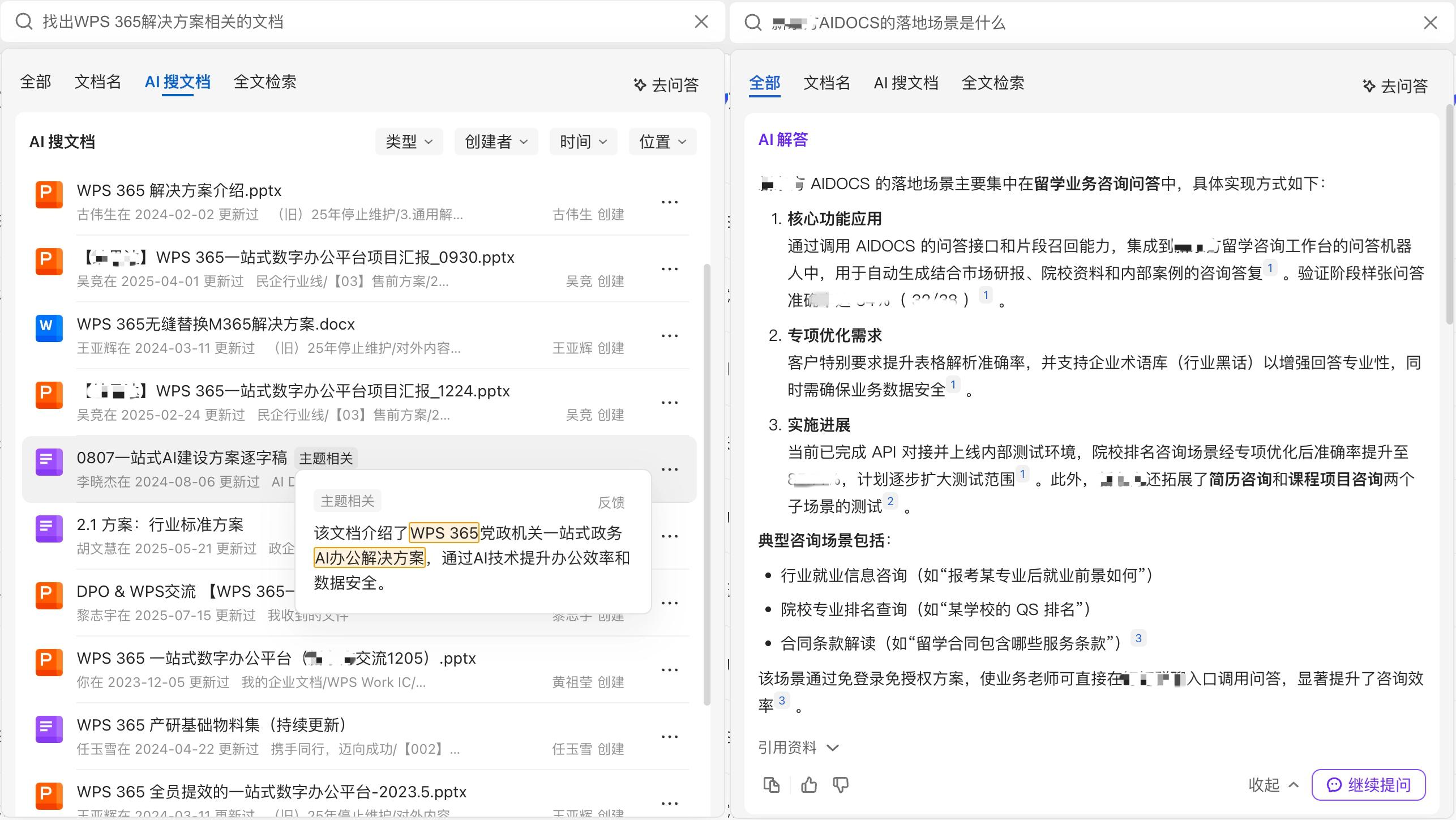Click the 继续提问 button
This screenshot has width=1456, height=820.
1368,785
